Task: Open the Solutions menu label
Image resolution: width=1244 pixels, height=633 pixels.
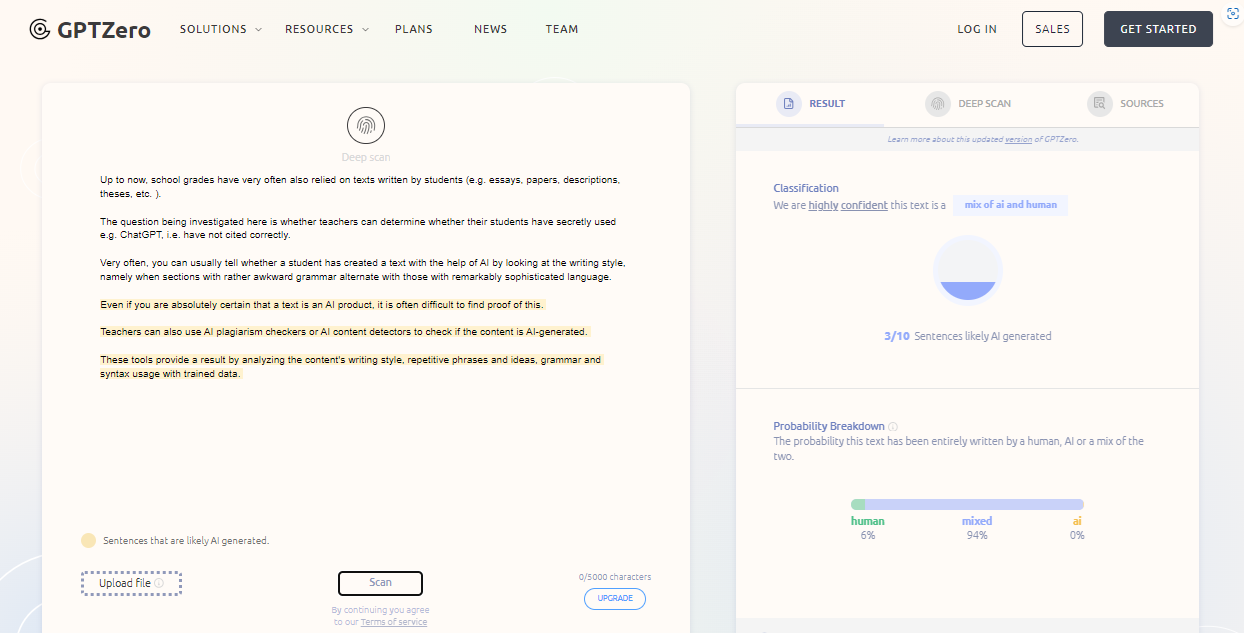Action: tap(213, 29)
